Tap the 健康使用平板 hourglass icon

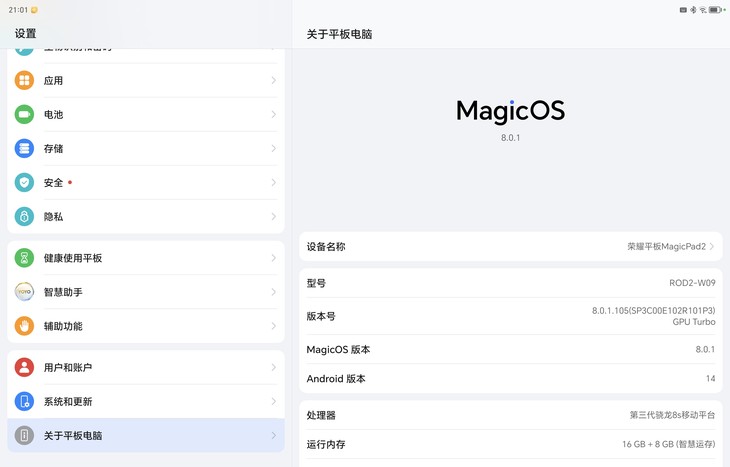(24, 258)
